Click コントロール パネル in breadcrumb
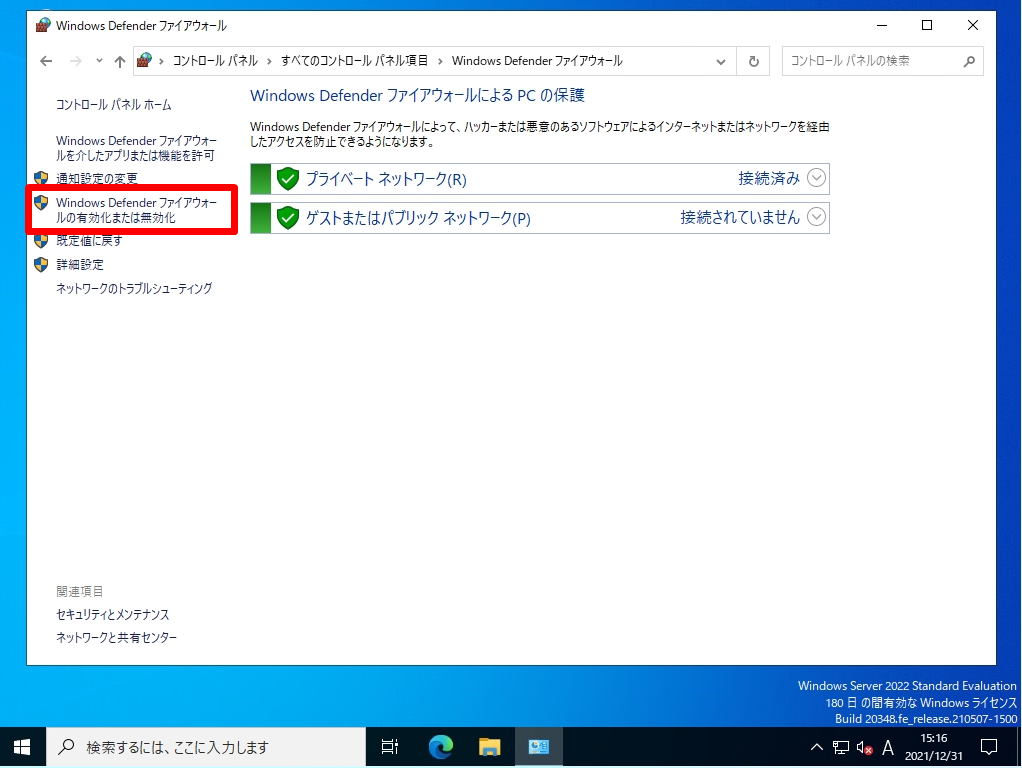Image resolution: width=1022 pixels, height=768 pixels. 215,61
